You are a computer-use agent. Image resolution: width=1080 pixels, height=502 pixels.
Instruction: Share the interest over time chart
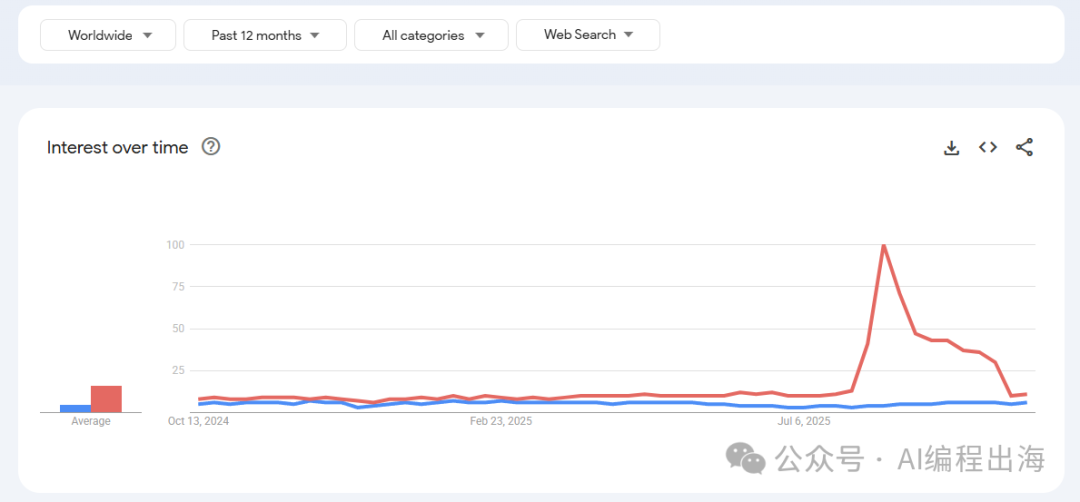tap(1024, 147)
